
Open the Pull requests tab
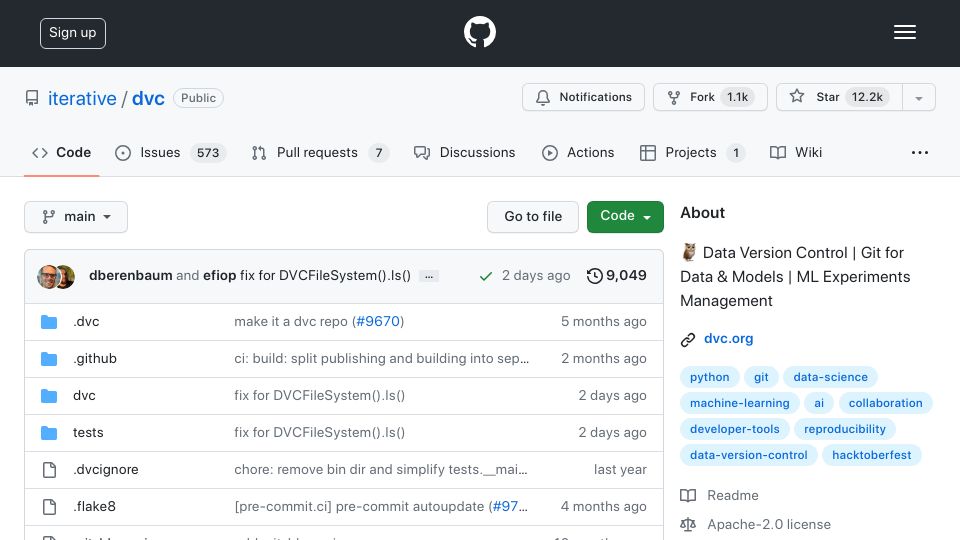click(319, 152)
